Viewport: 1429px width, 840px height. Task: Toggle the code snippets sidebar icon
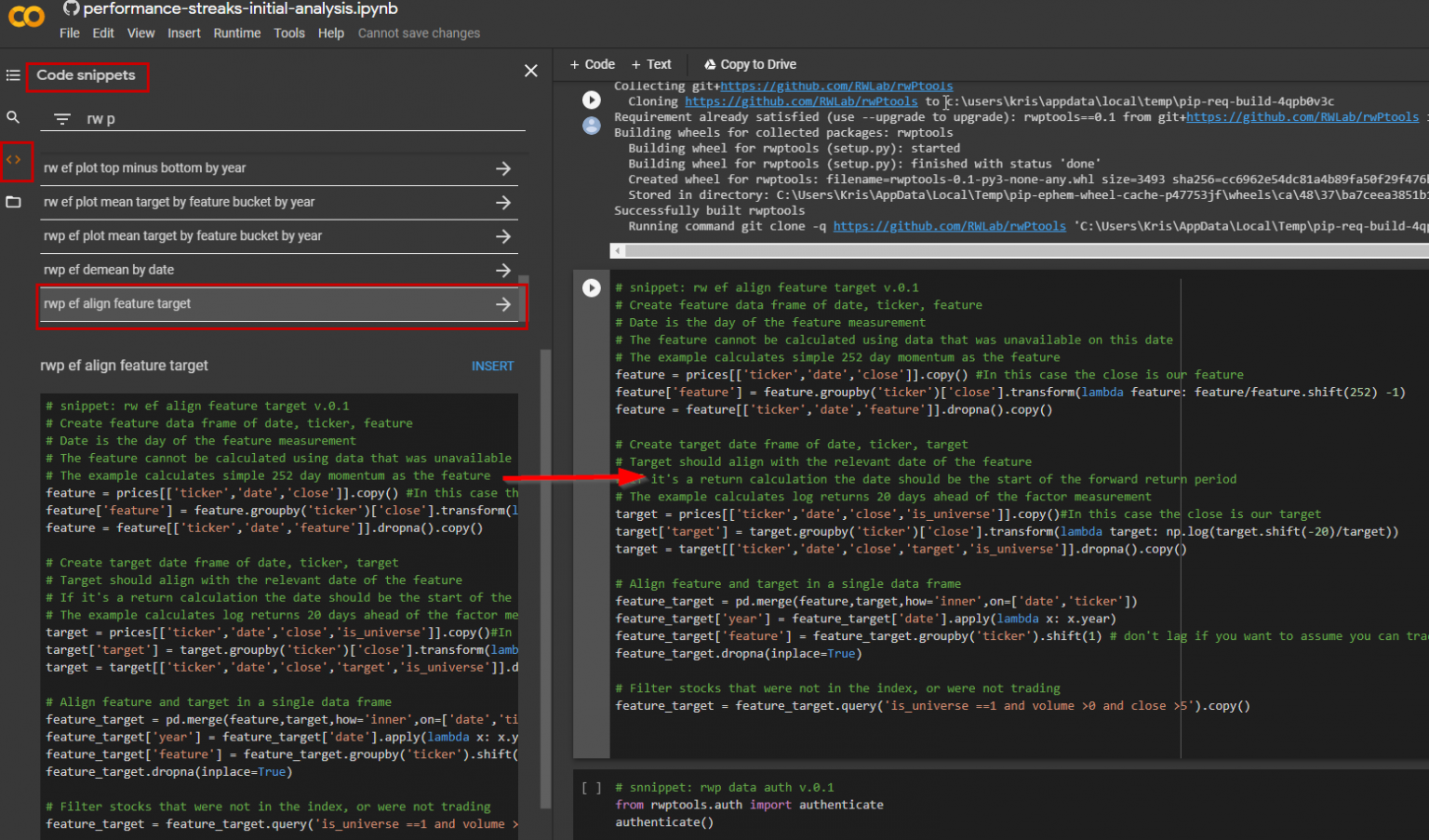click(13, 160)
